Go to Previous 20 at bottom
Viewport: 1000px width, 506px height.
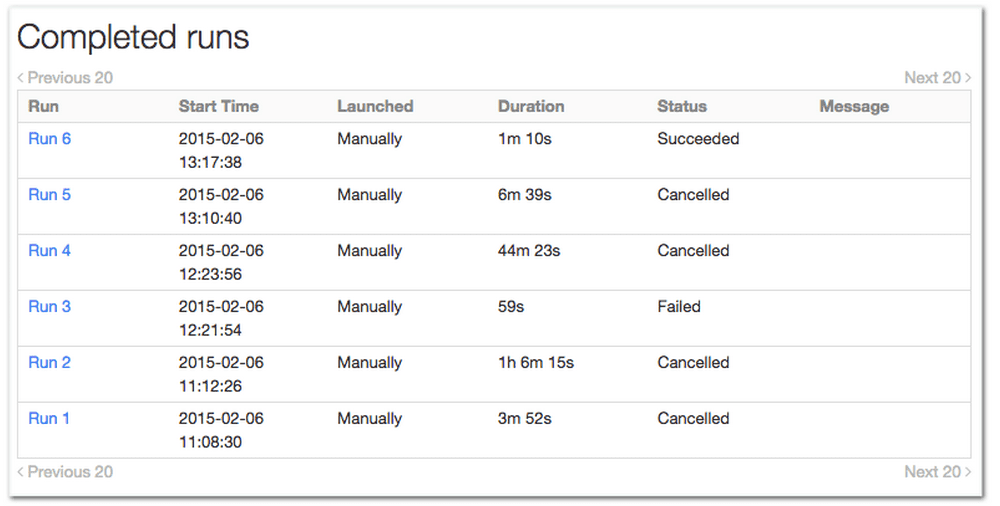tap(66, 472)
